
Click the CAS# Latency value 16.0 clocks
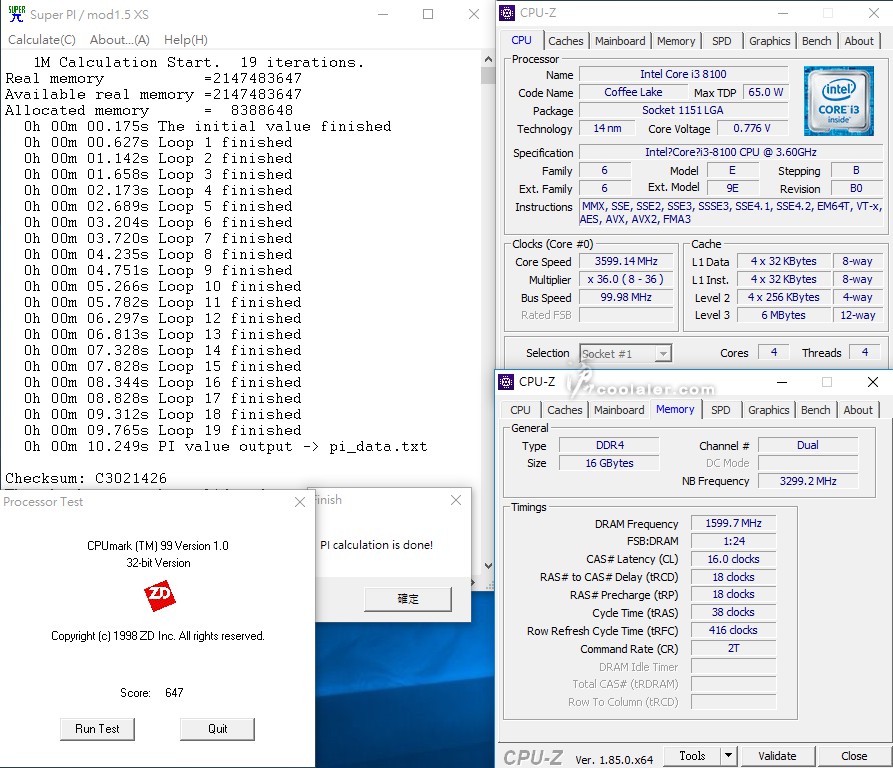[x=733, y=559]
